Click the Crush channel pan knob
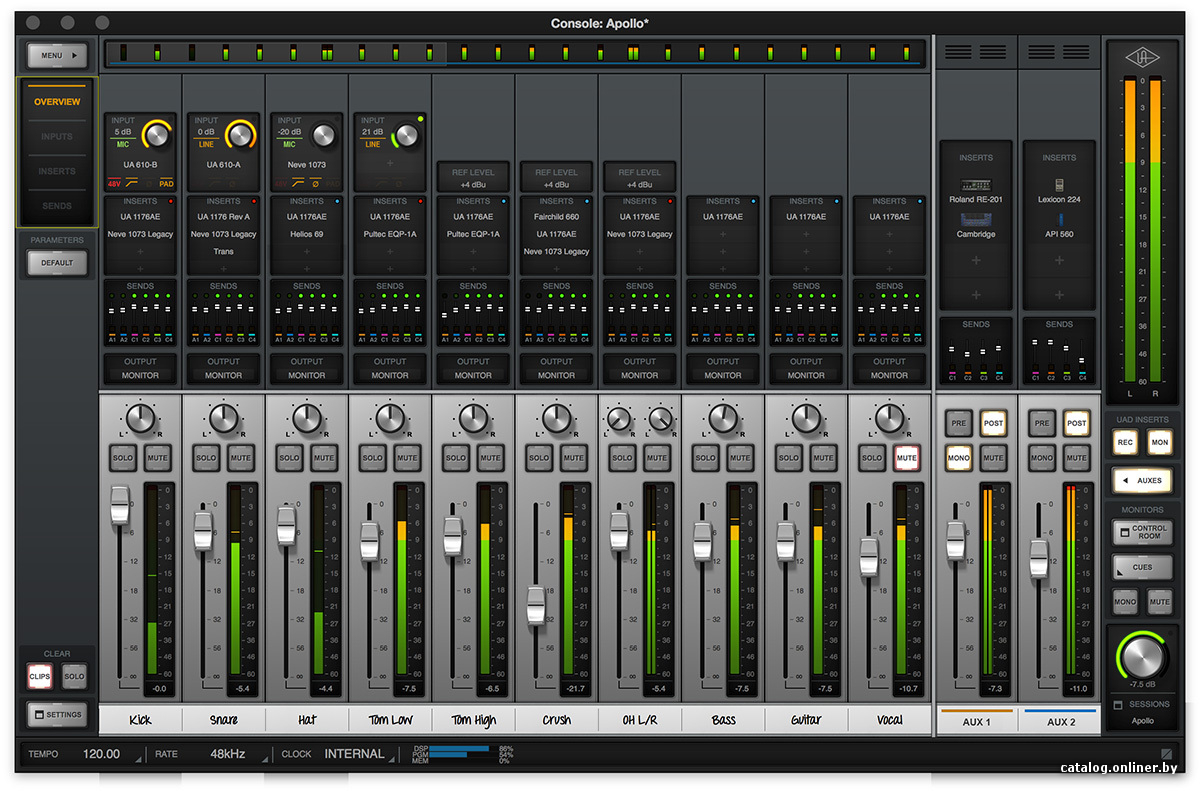The width and height of the screenshot is (1200, 791). coord(557,417)
